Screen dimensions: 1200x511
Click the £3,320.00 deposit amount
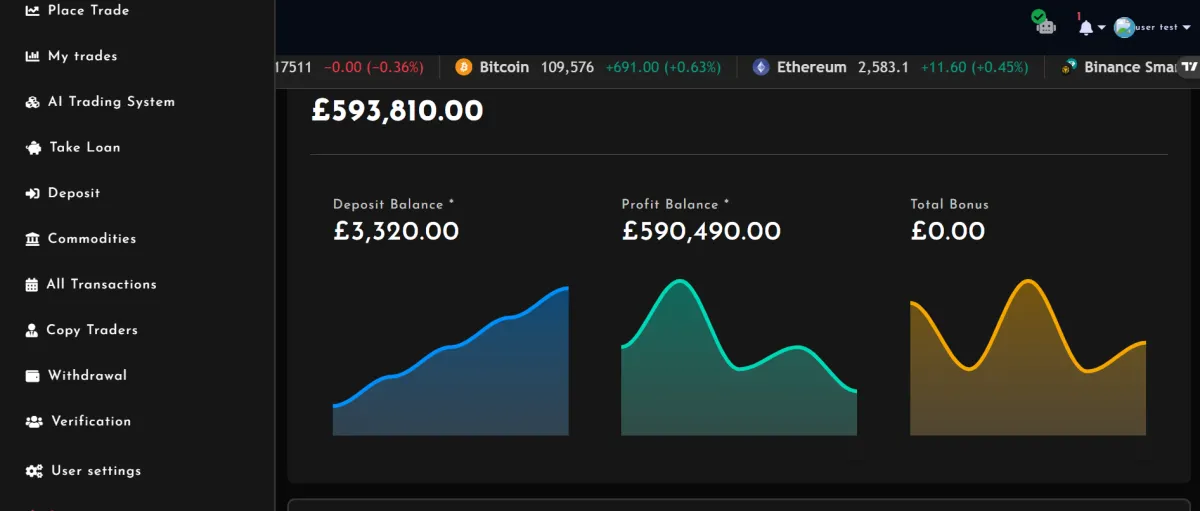coord(396,232)
